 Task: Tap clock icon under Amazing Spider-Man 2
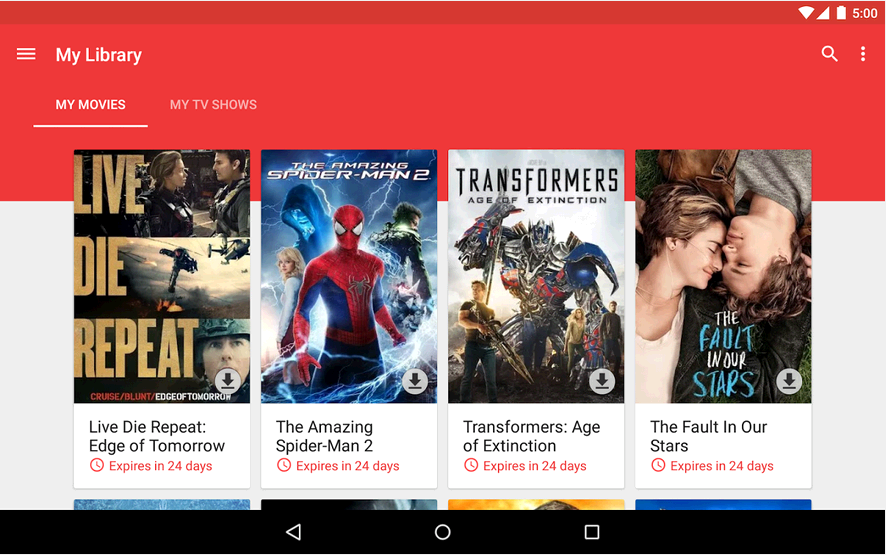pos(284,465)
